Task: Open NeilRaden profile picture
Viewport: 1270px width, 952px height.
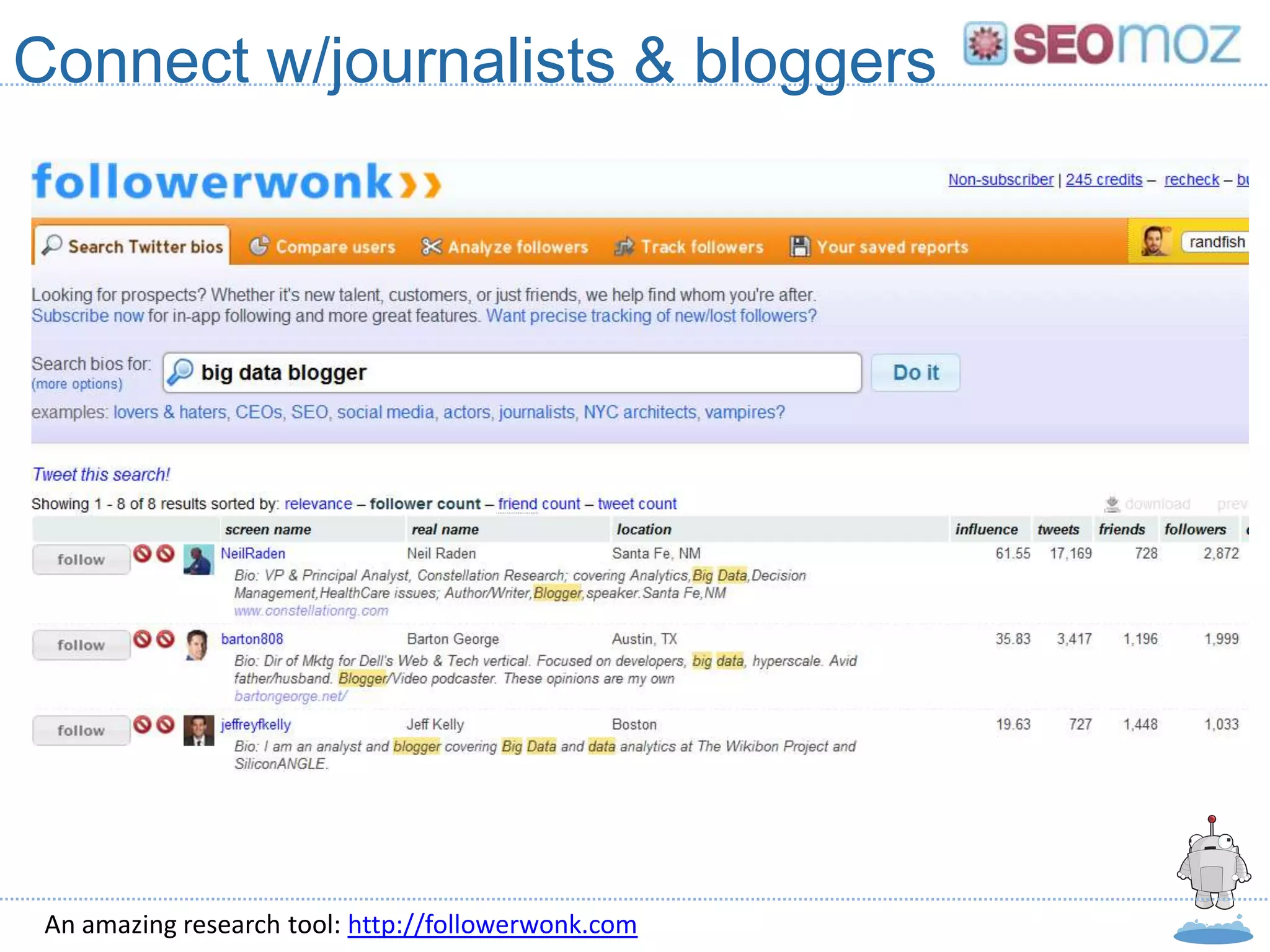Action: pos(198,560)
